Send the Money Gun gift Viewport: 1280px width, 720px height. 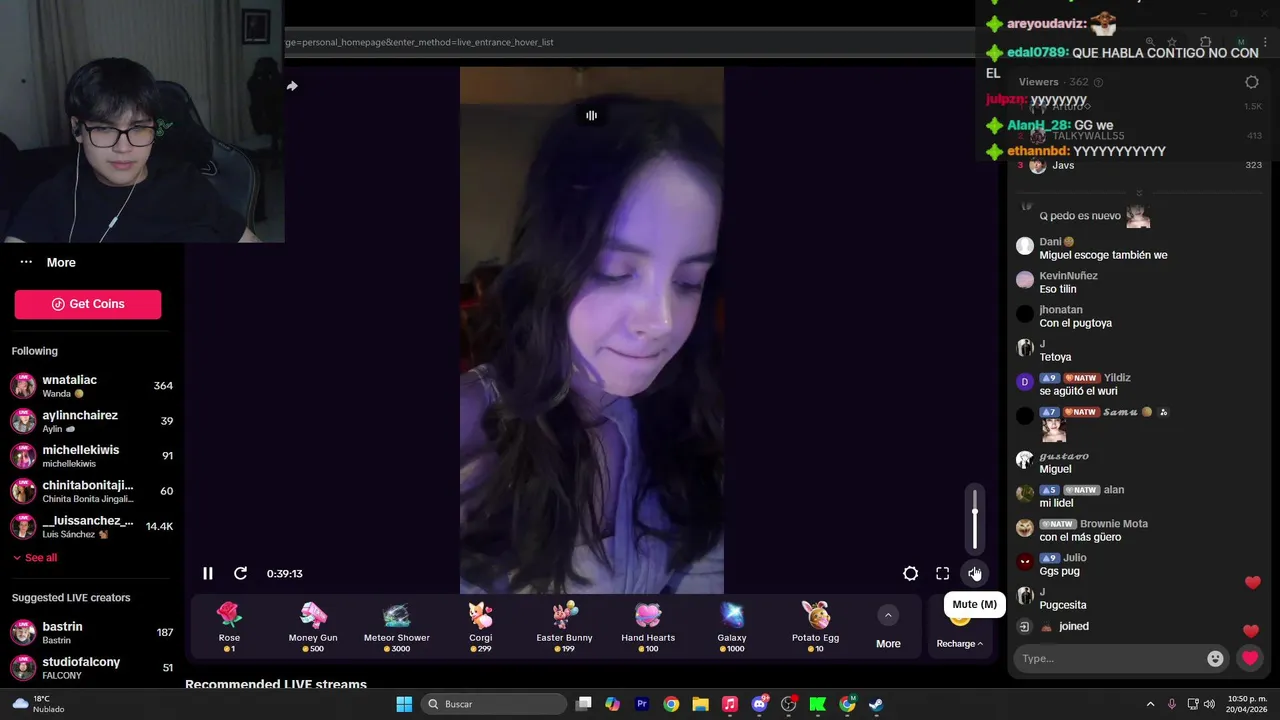(313, 626)
